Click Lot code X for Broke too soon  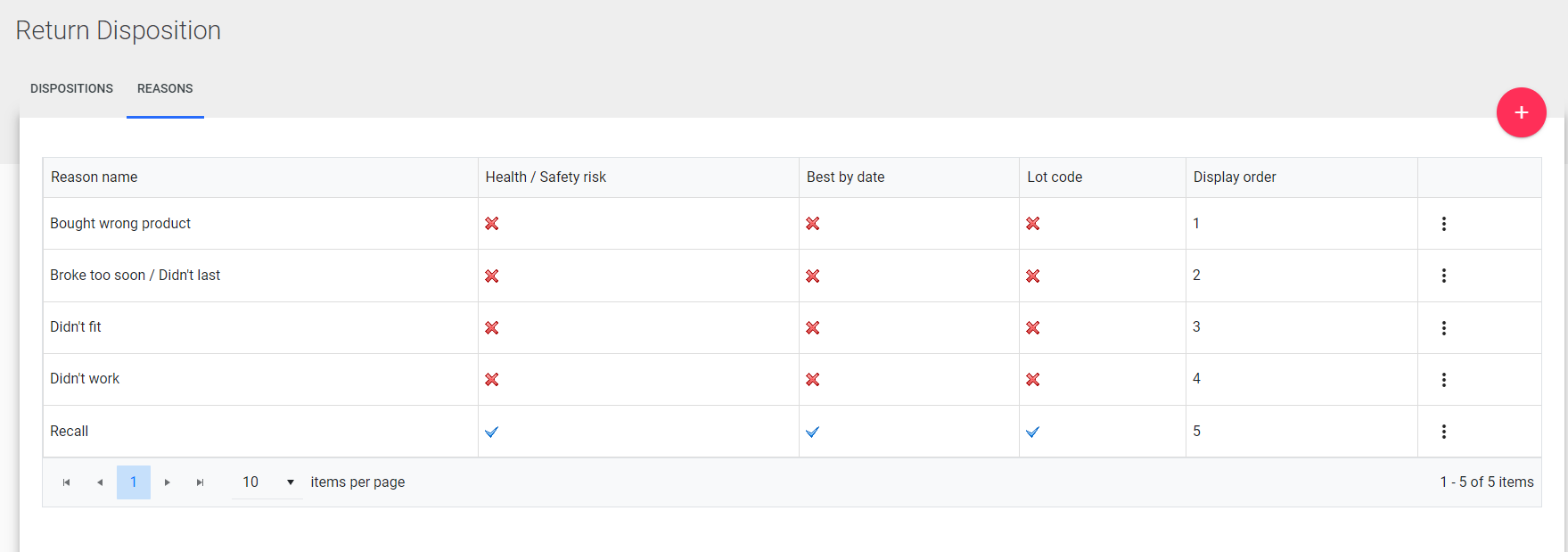1033,276
